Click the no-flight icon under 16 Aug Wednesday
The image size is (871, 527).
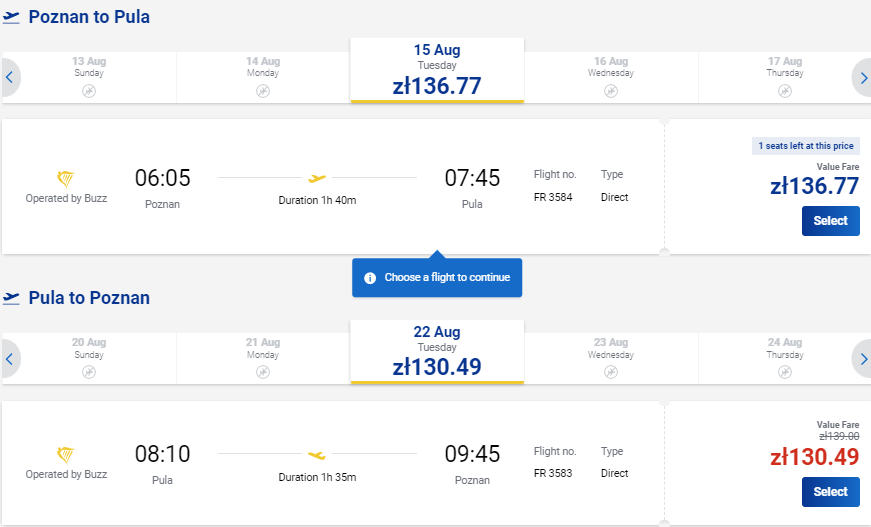611,91
